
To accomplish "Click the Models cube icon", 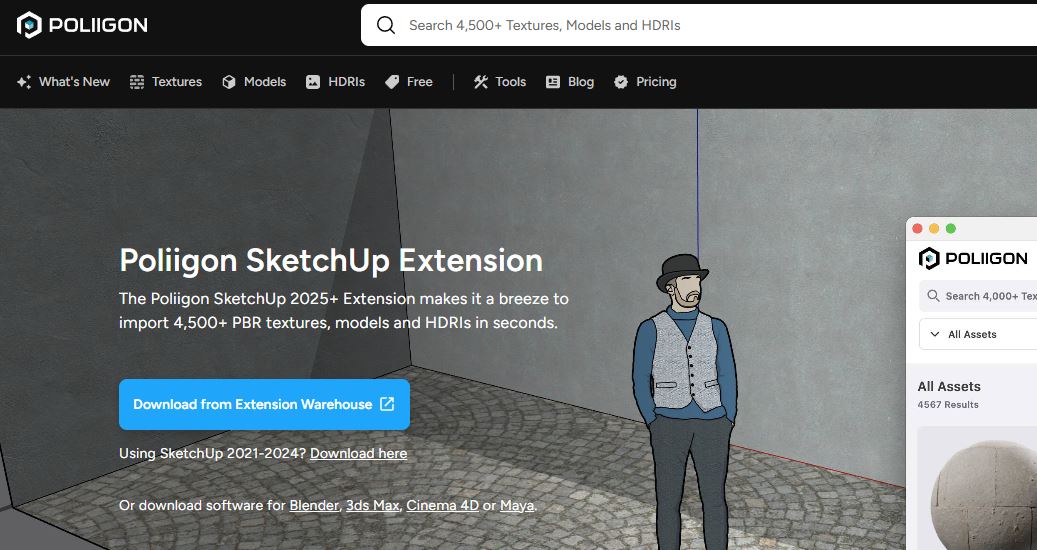I will [x=229, y=82].
